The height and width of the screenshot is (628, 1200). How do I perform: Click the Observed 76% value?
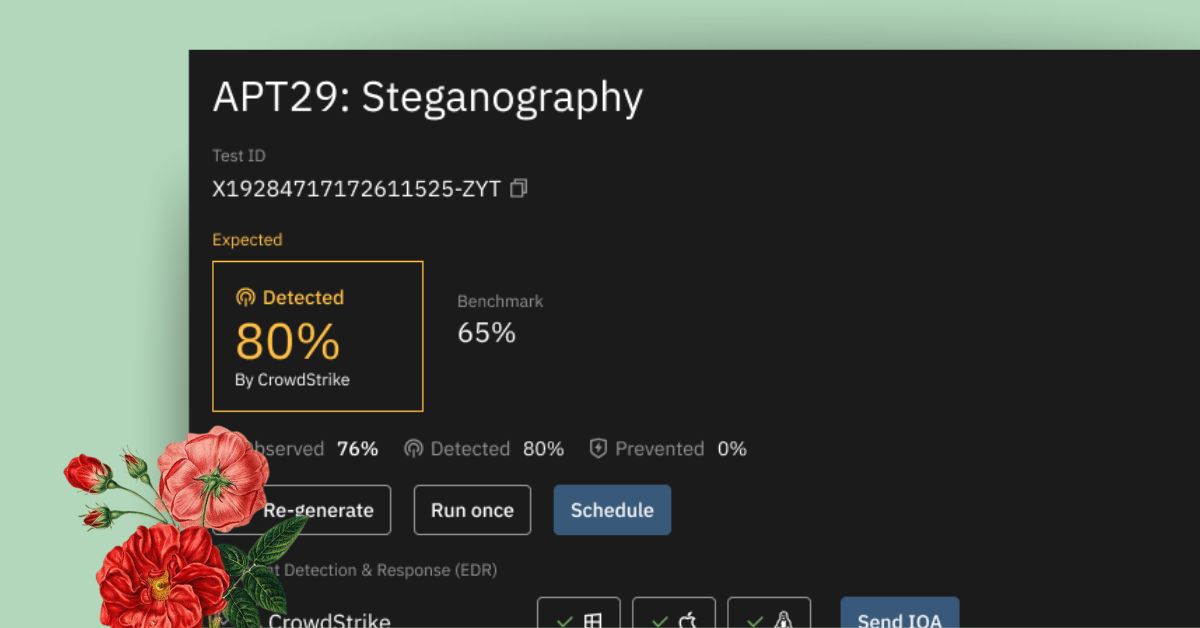(357, 449)
